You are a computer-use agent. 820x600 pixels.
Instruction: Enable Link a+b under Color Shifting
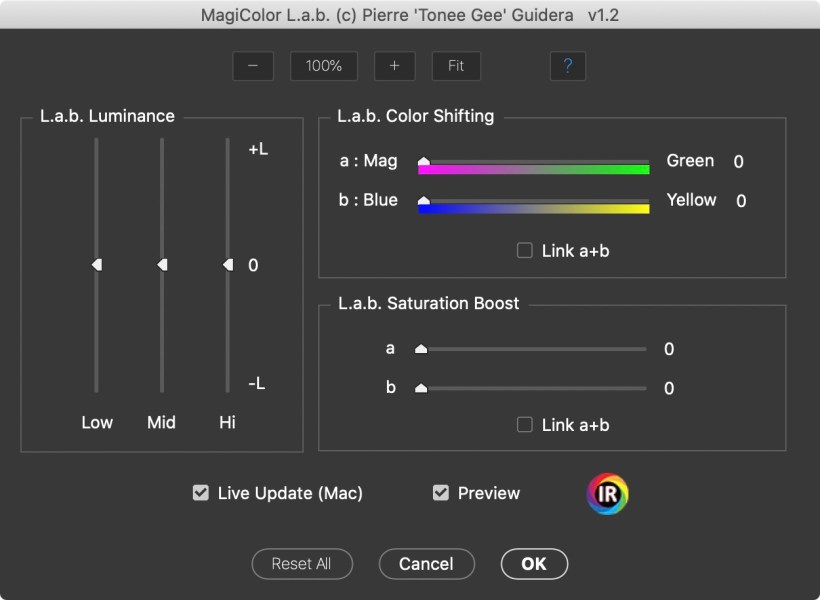coord(525,251)
